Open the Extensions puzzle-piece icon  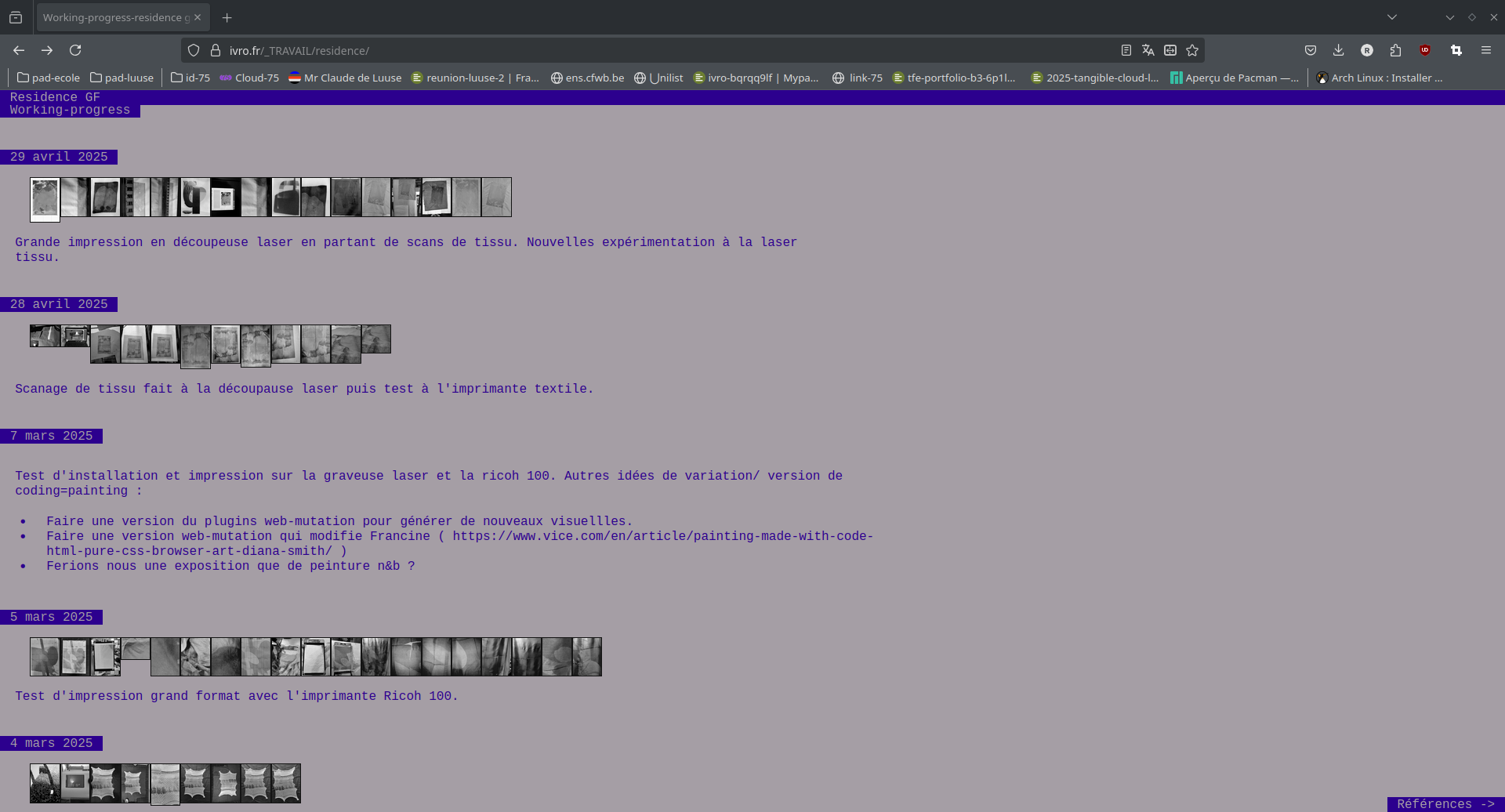(x=1395, y=50)
